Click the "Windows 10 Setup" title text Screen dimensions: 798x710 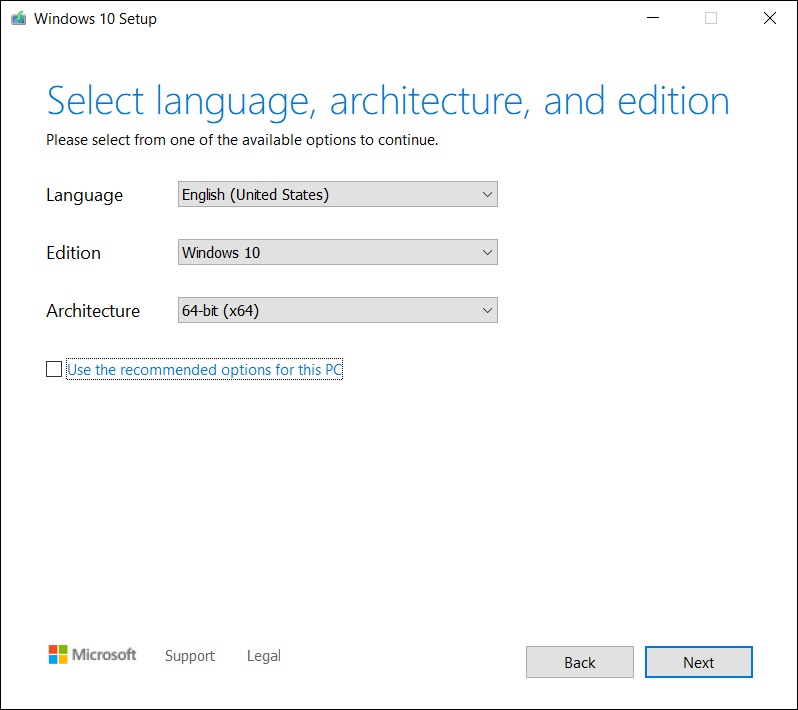(x=95, y=19)
